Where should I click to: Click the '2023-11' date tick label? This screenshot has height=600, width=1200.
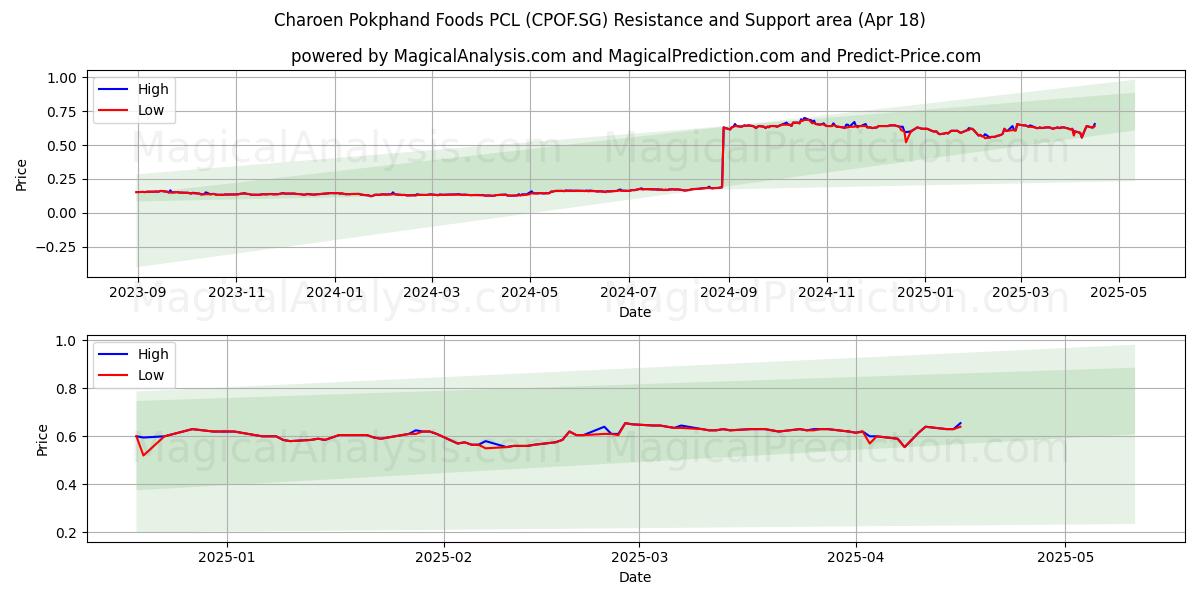pyautogui.click(x=236, y=294)
